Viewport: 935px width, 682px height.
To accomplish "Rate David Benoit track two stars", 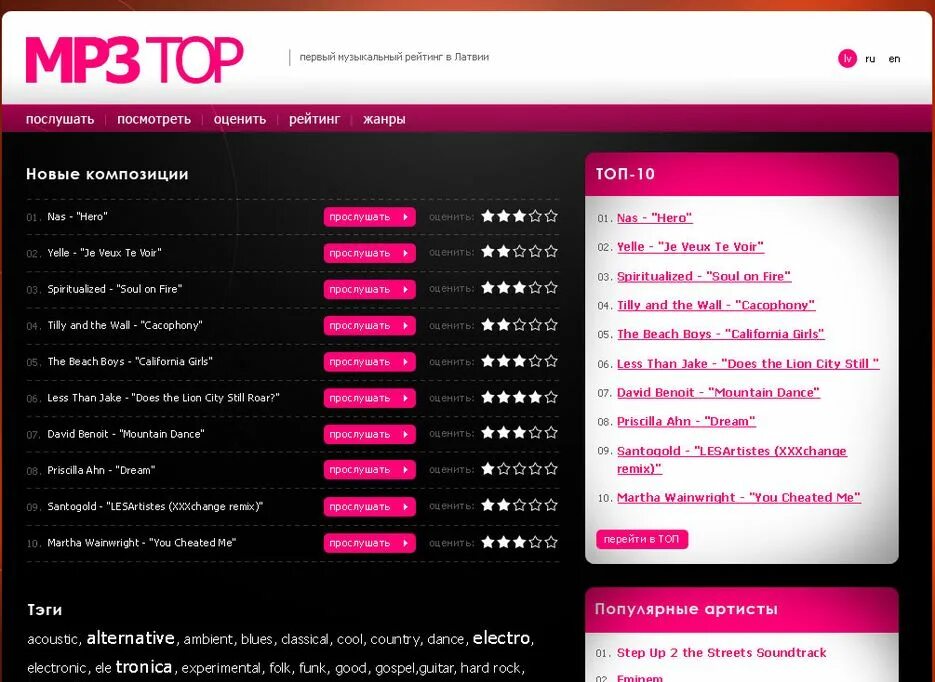I will click(504, 433).
